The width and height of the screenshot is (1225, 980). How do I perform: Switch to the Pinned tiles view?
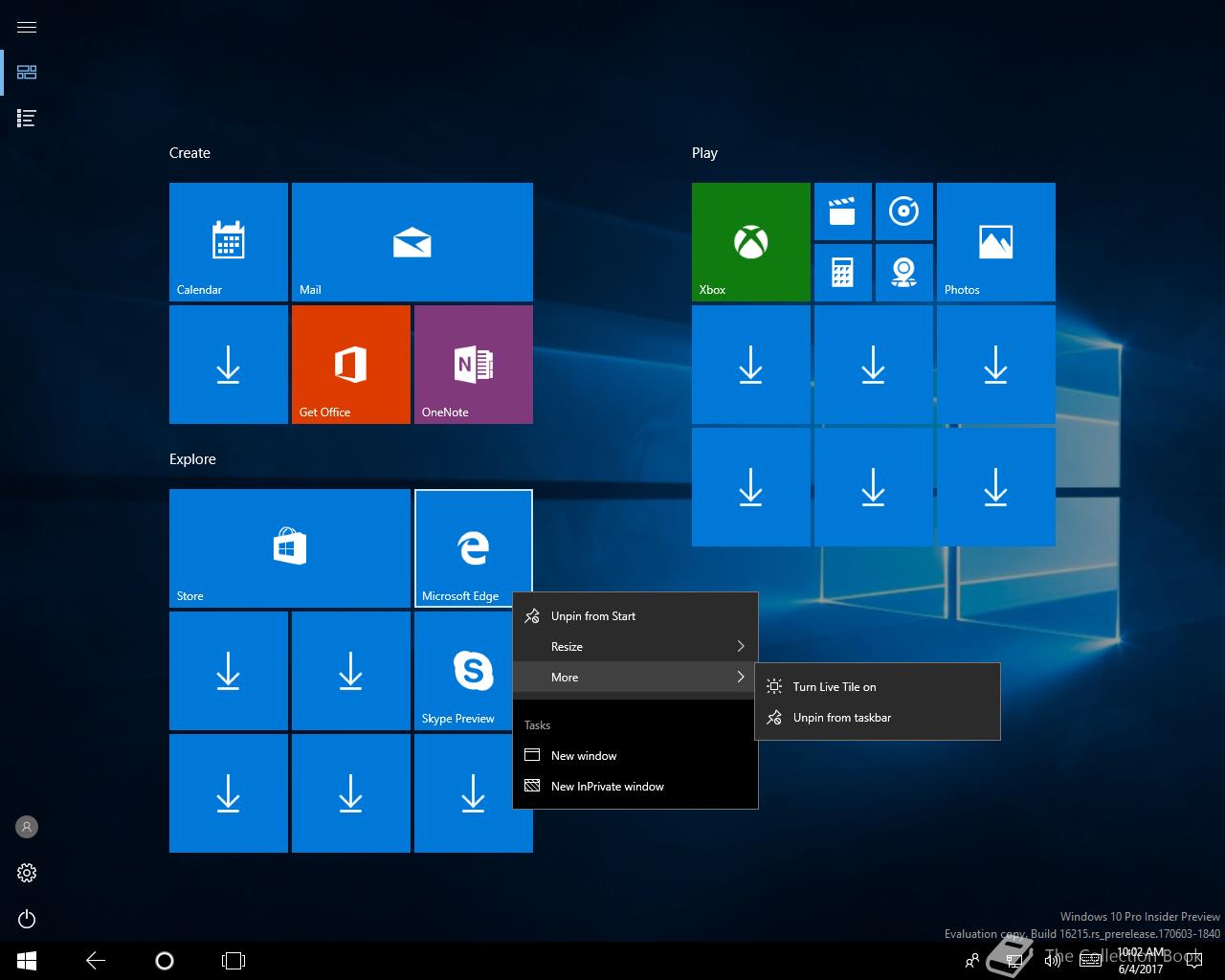click(x=27, y=73)
